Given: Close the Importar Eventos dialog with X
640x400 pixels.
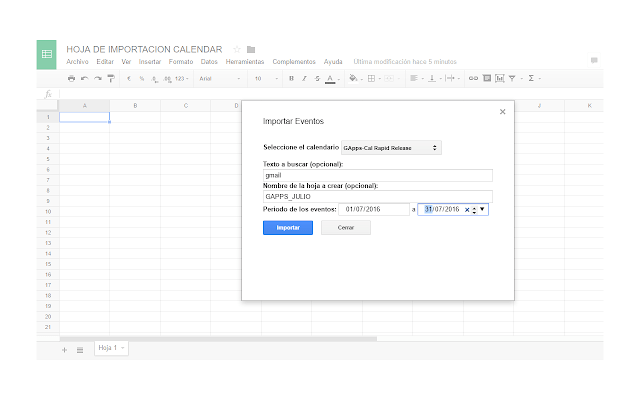Looking at the screenshot, I should click(502, 112).
